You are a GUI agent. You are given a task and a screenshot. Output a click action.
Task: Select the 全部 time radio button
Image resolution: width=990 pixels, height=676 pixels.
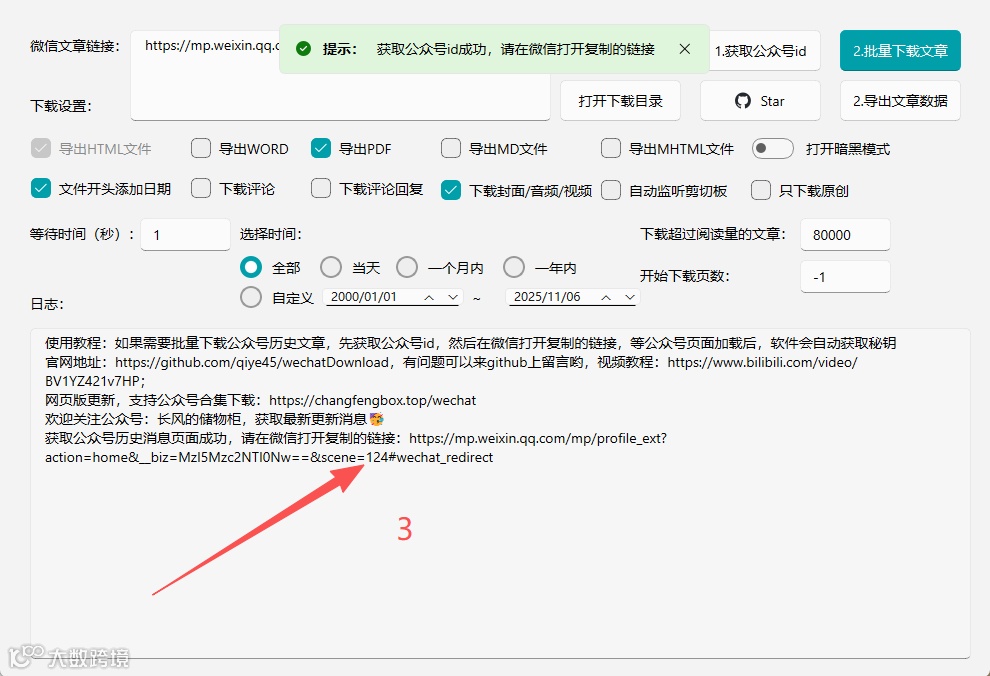tap(251, 268)
